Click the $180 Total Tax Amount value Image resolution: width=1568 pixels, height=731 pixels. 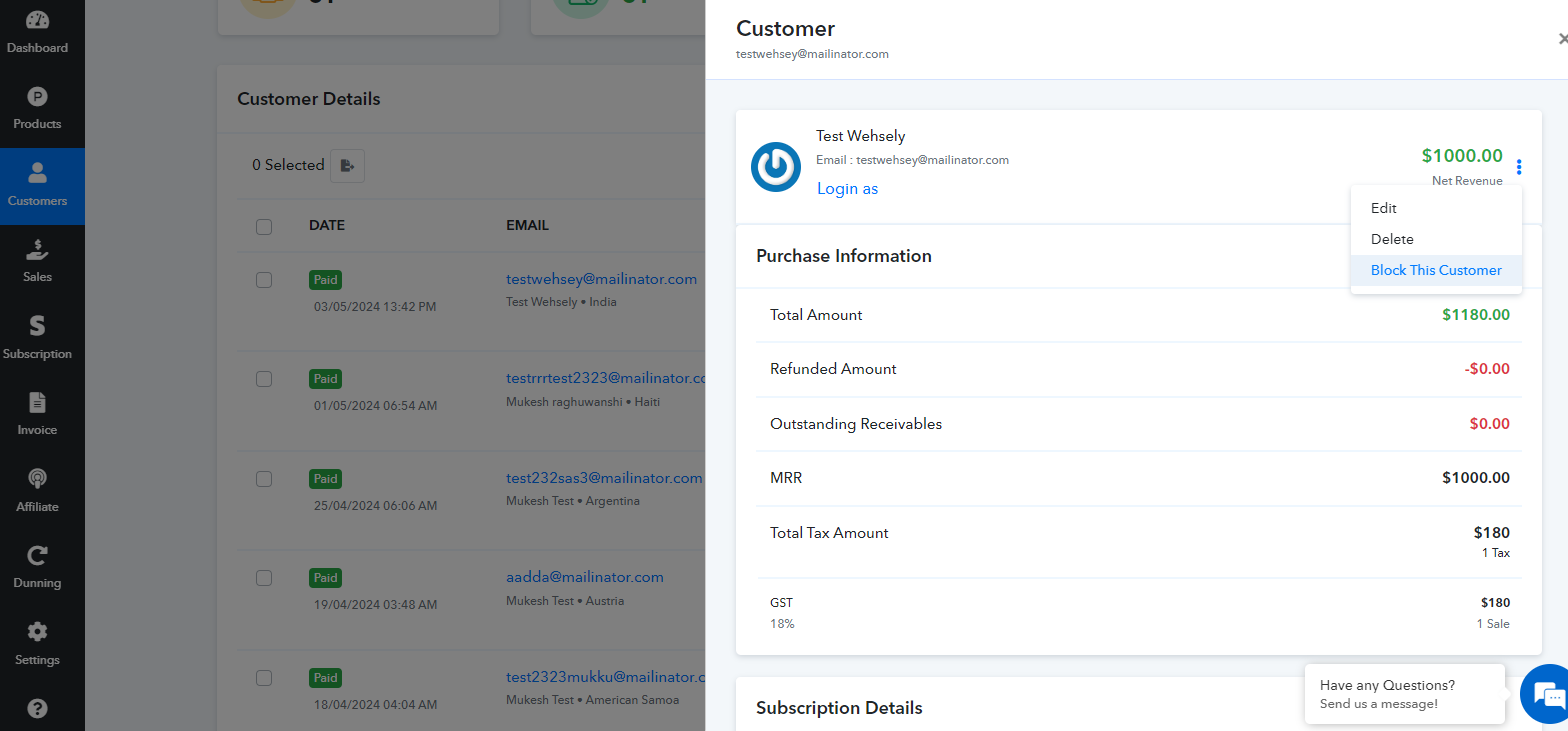(x=1492, y=533)
